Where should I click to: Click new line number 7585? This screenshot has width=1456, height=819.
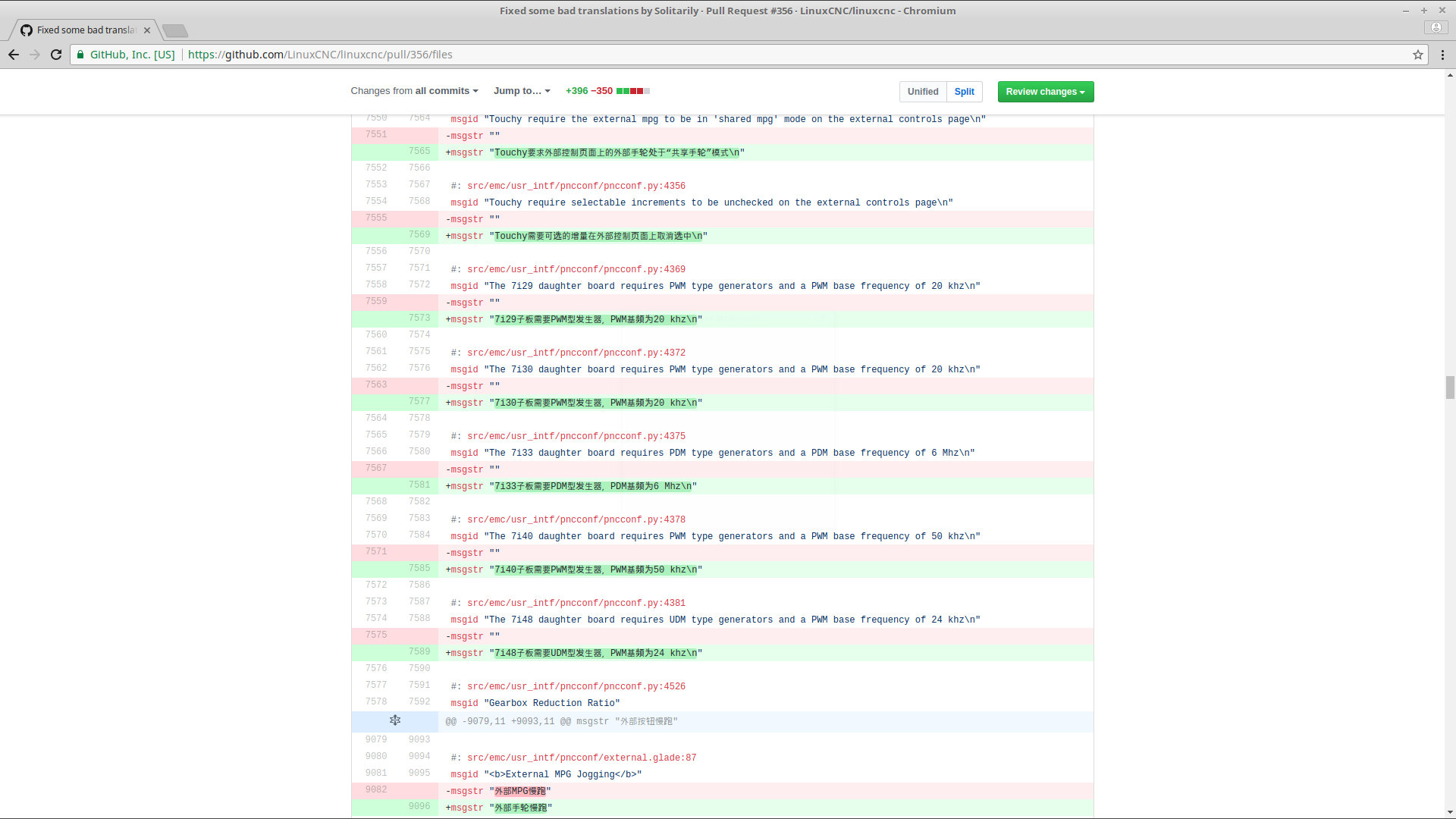(419, 569)
